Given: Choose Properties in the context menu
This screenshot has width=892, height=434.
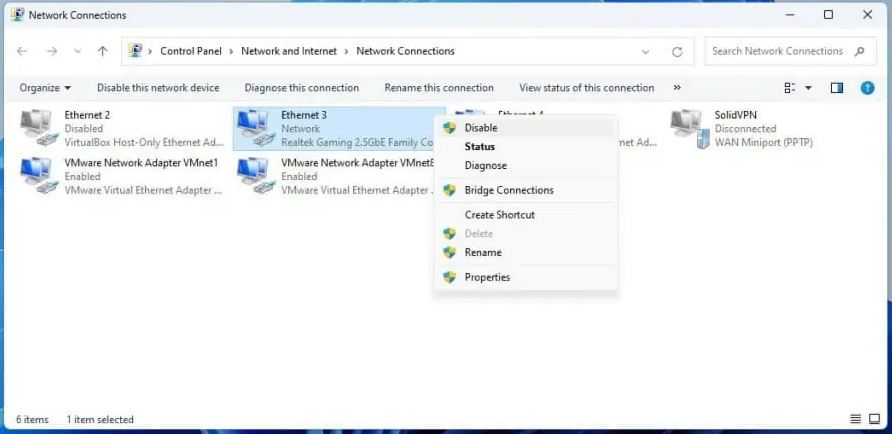Looking at the screenshot, I should coord(526,277).
